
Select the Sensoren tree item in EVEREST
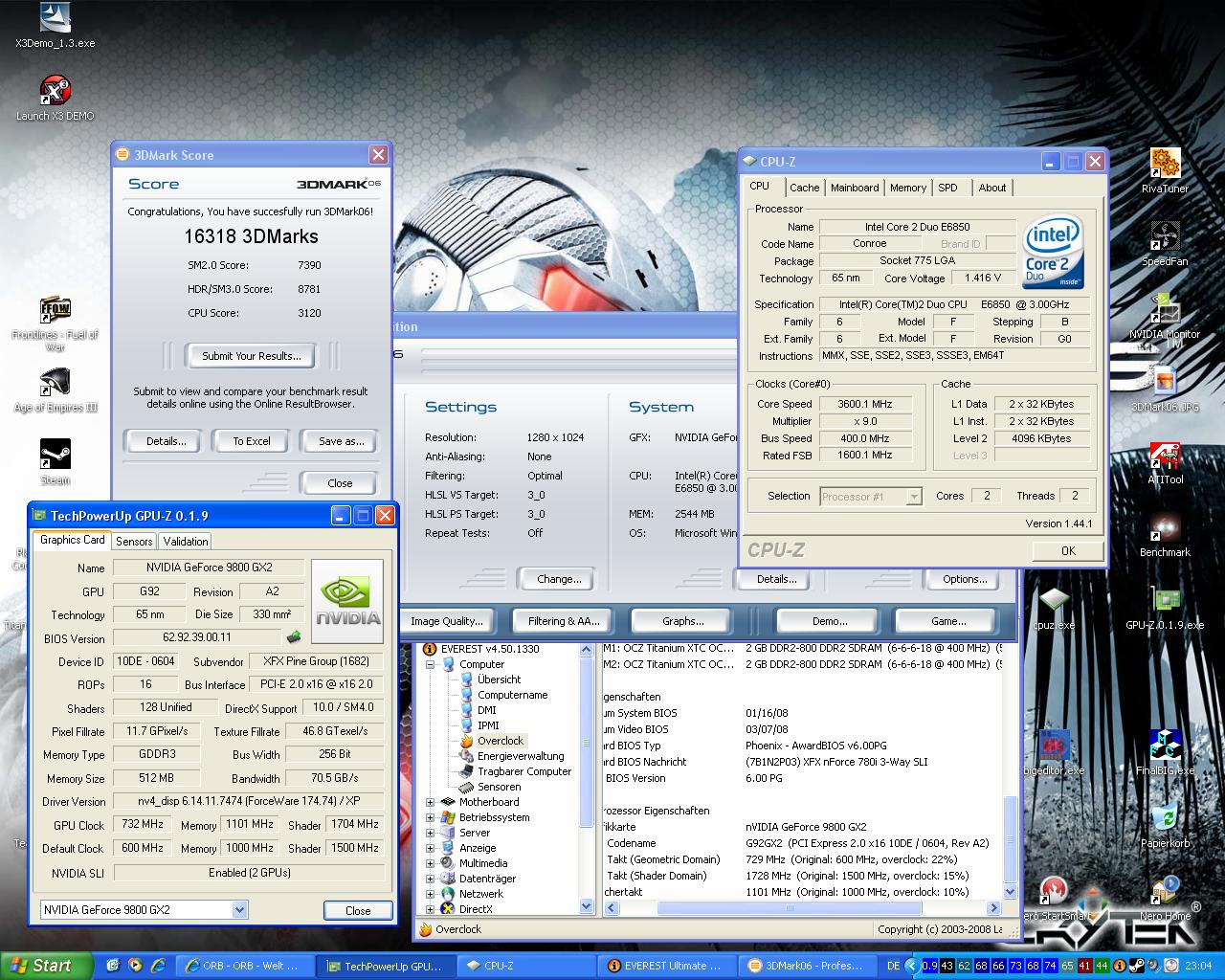click(x=499, y=787)
